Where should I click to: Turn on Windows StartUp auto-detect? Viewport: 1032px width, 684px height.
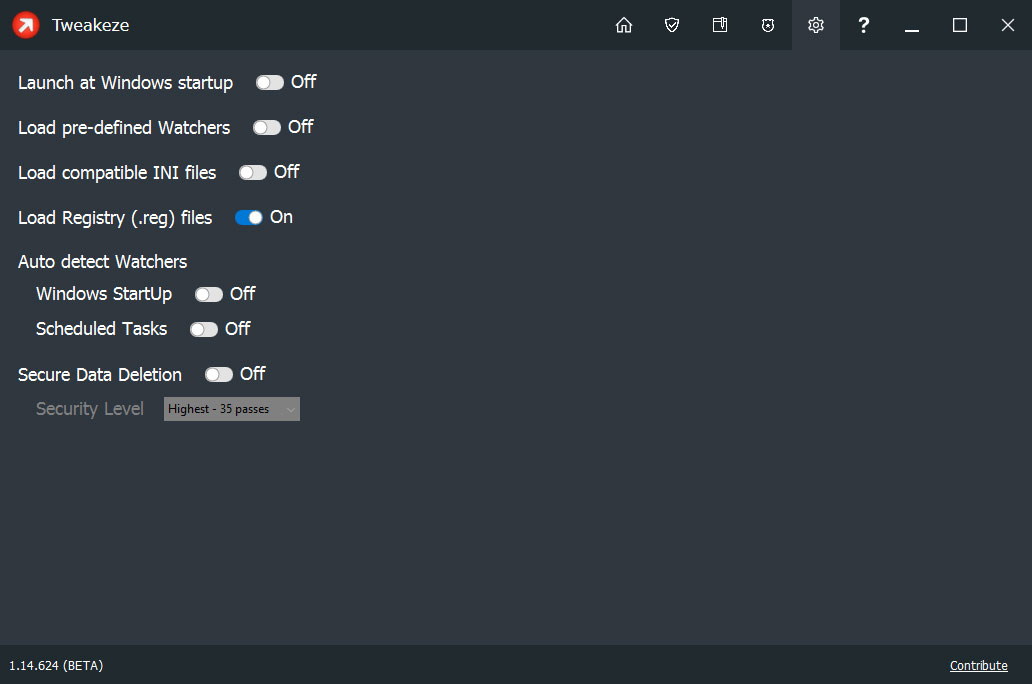[207, 294]
